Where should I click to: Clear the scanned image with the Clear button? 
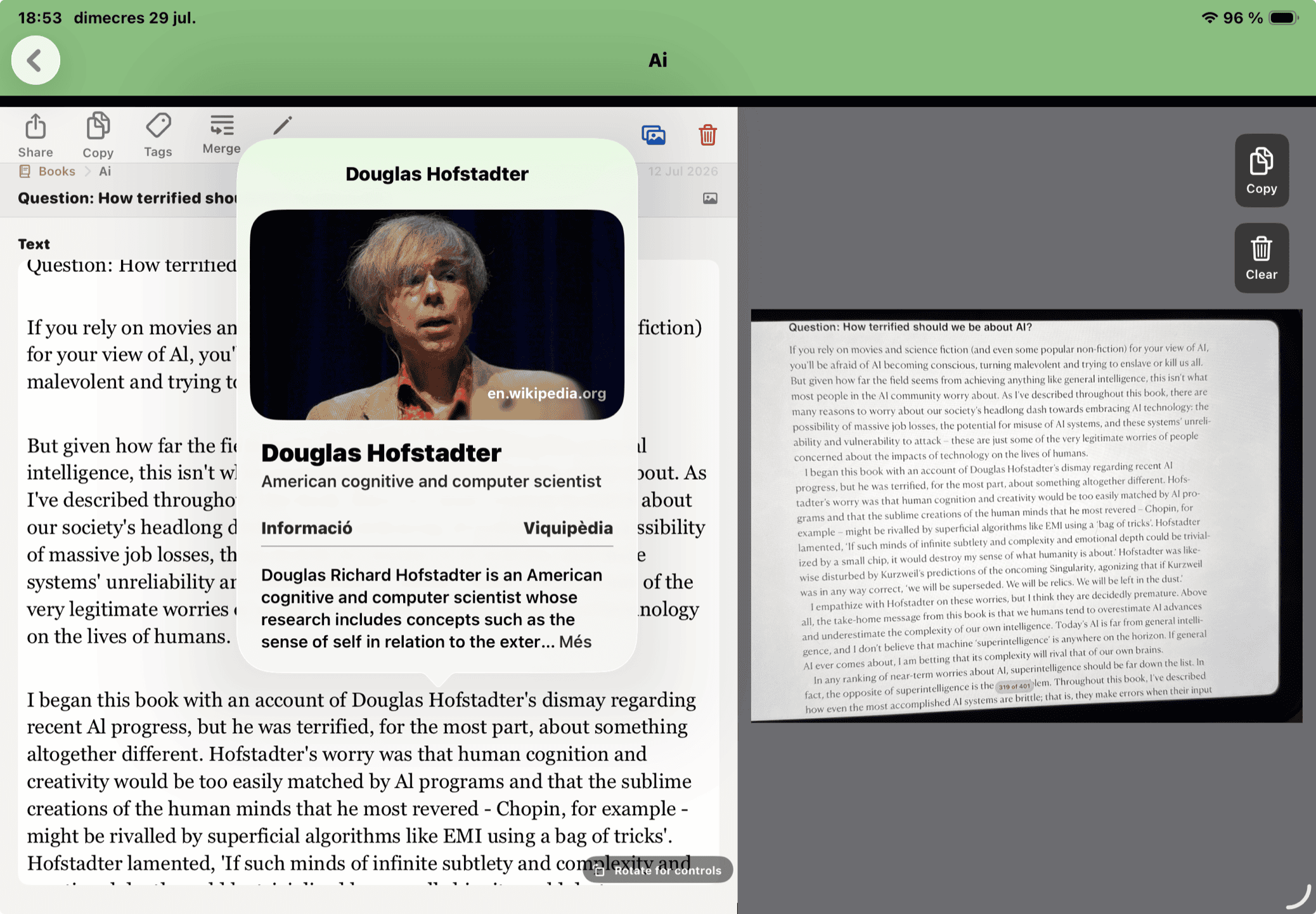1261,258
